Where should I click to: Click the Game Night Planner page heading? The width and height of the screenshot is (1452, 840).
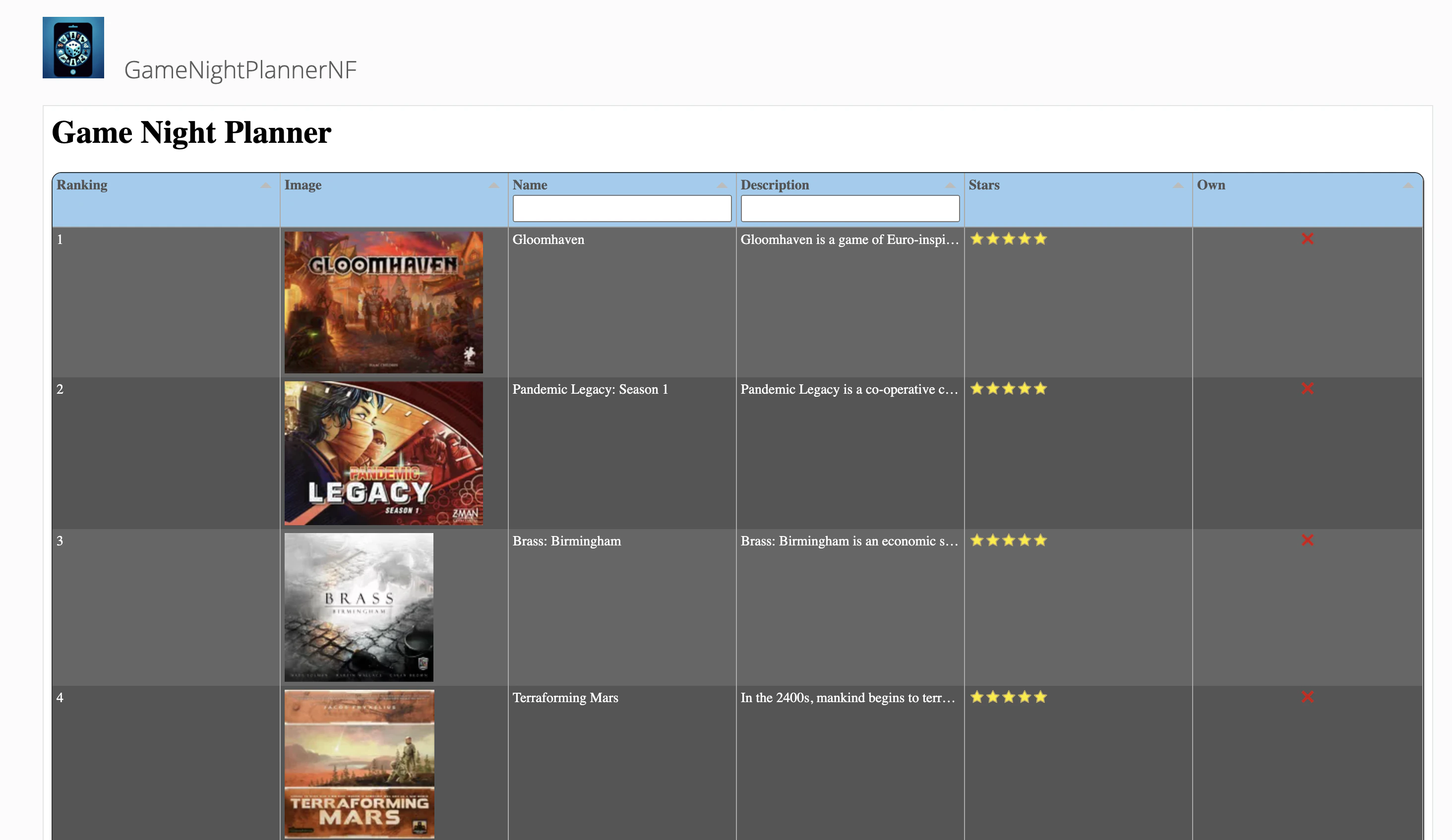191,133
